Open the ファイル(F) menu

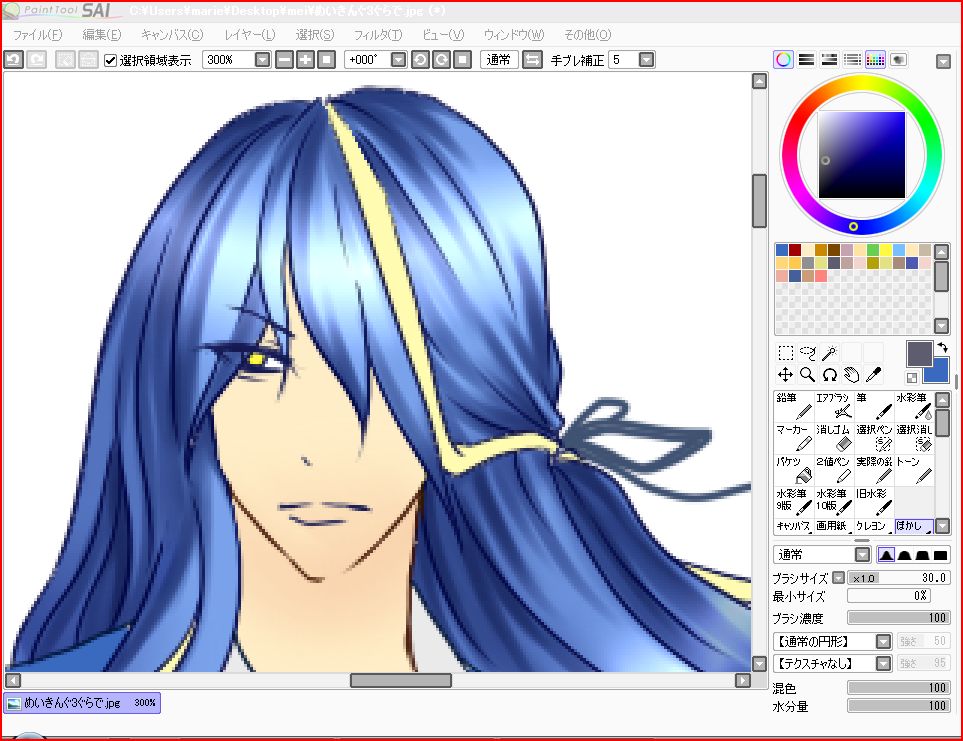37,35
